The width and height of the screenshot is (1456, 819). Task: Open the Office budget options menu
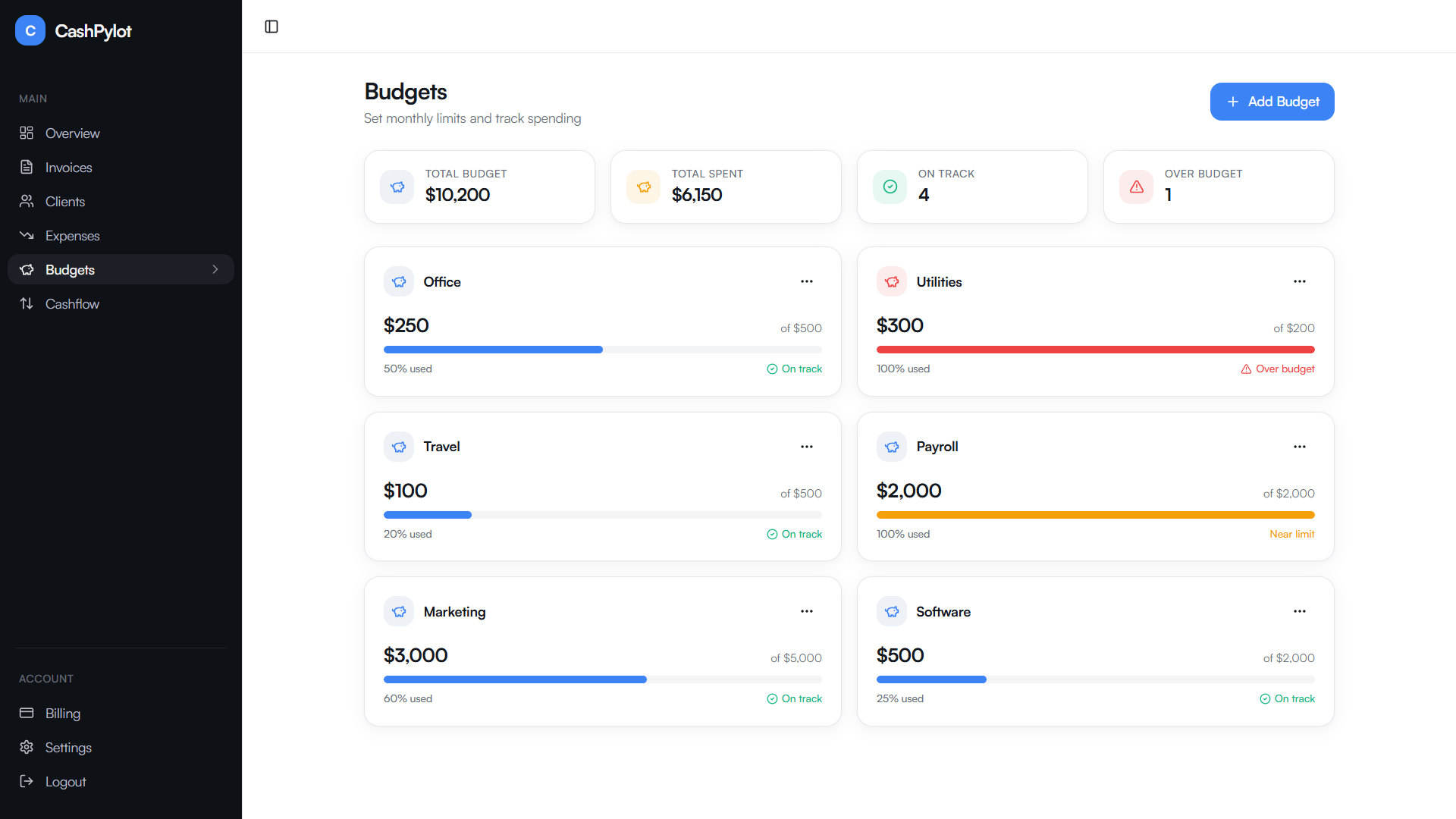tap(806, 281)
